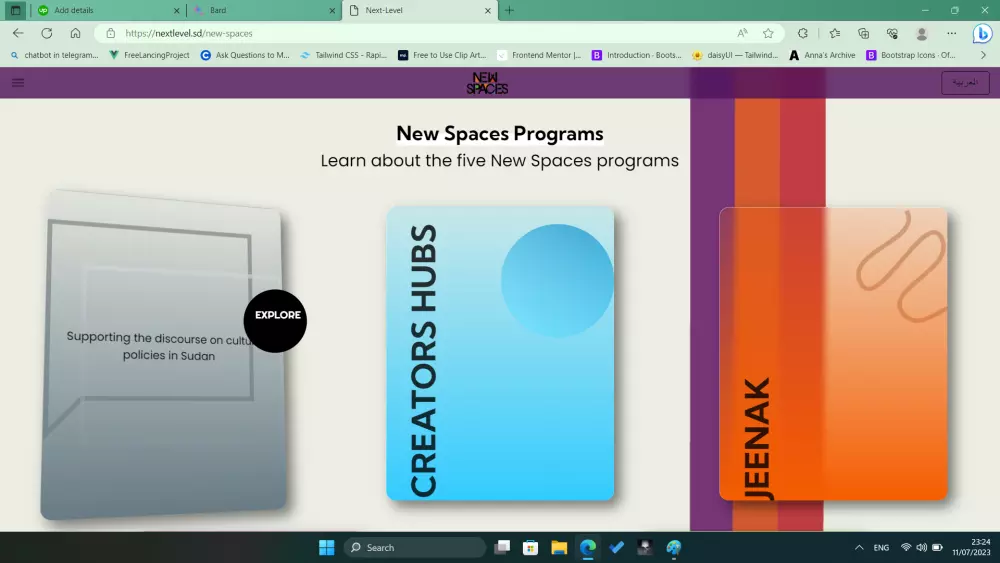Click the New Spaces Programs heading

point(500,133)
